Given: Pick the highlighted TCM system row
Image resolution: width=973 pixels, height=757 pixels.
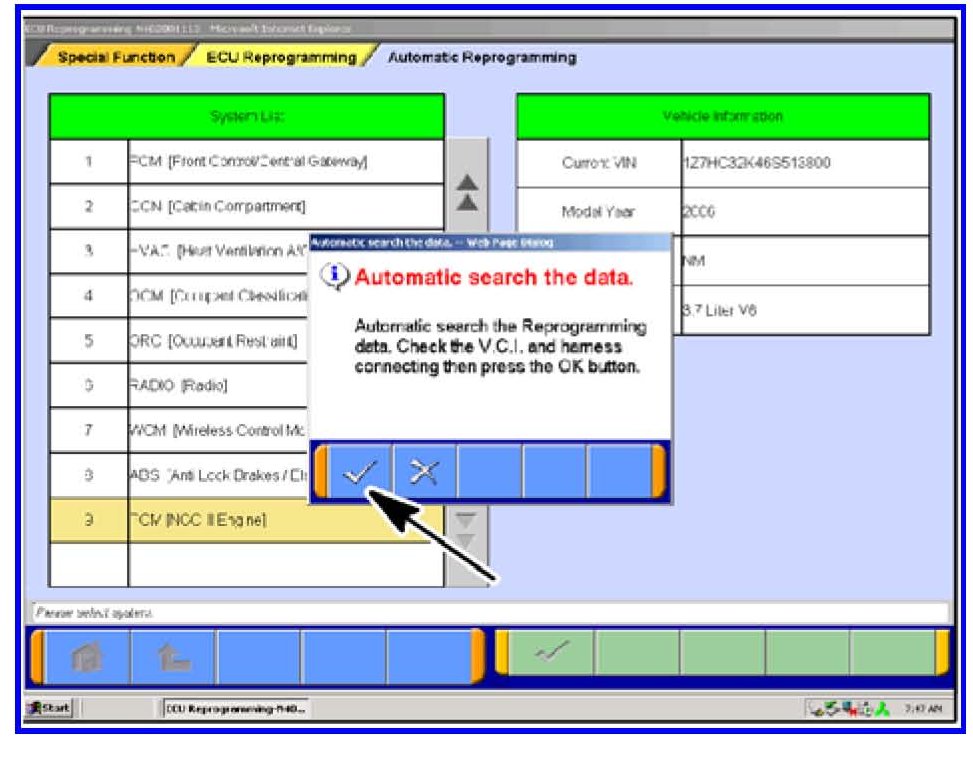Looking at the screenshot, I should pos(285,520).
